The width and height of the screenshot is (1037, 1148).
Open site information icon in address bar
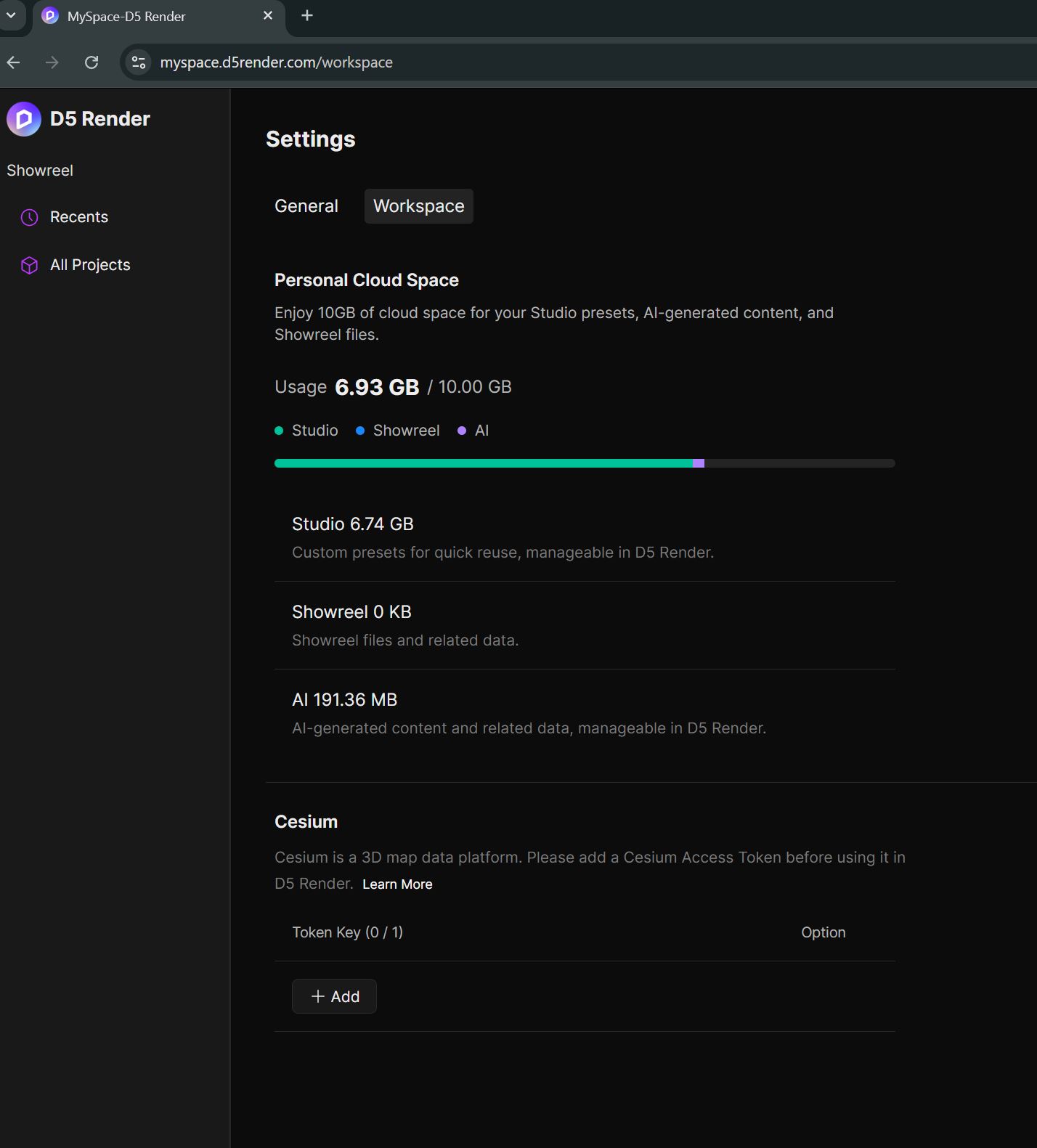(x=139, y=62)
